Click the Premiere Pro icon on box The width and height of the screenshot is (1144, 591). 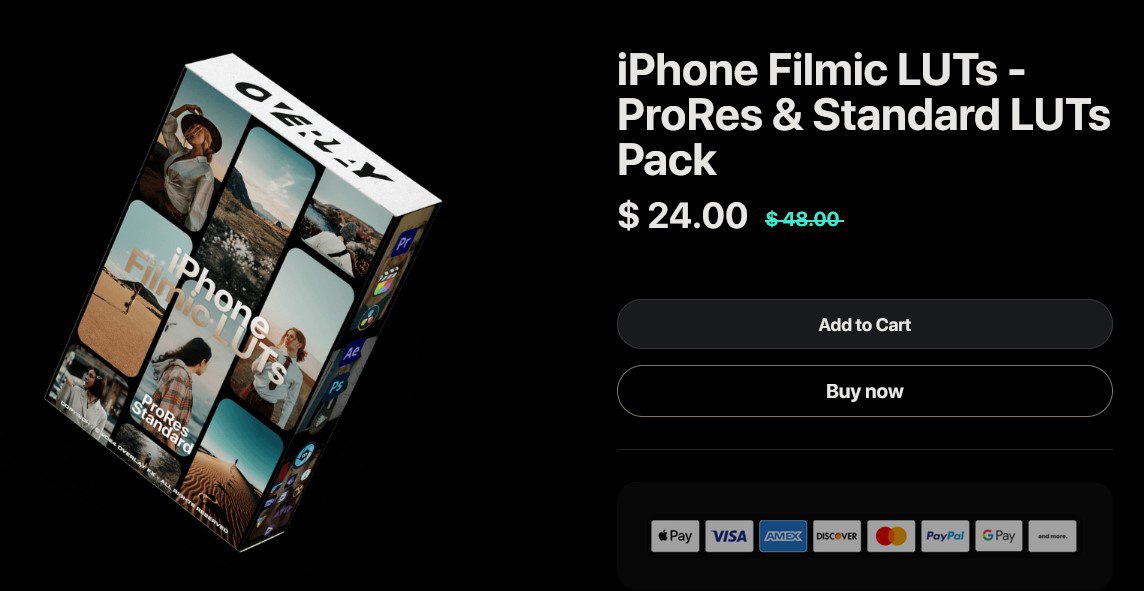[403, 241]
